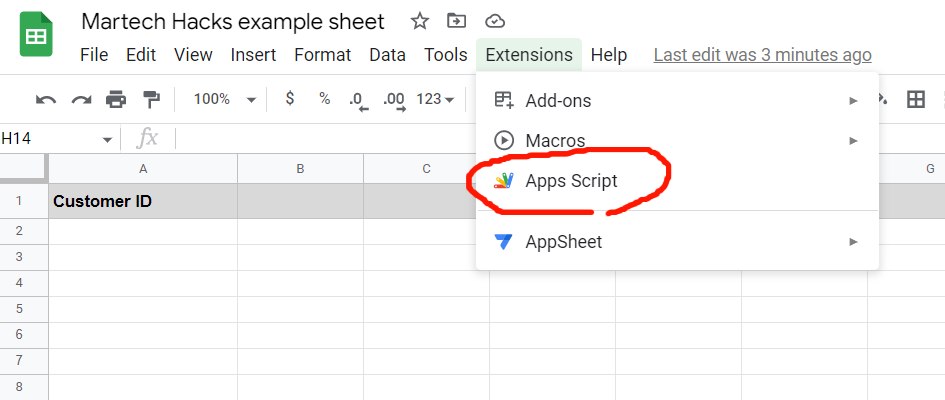Select row 1 header
This screenshot has width=945, height=400.
[24, 201]
